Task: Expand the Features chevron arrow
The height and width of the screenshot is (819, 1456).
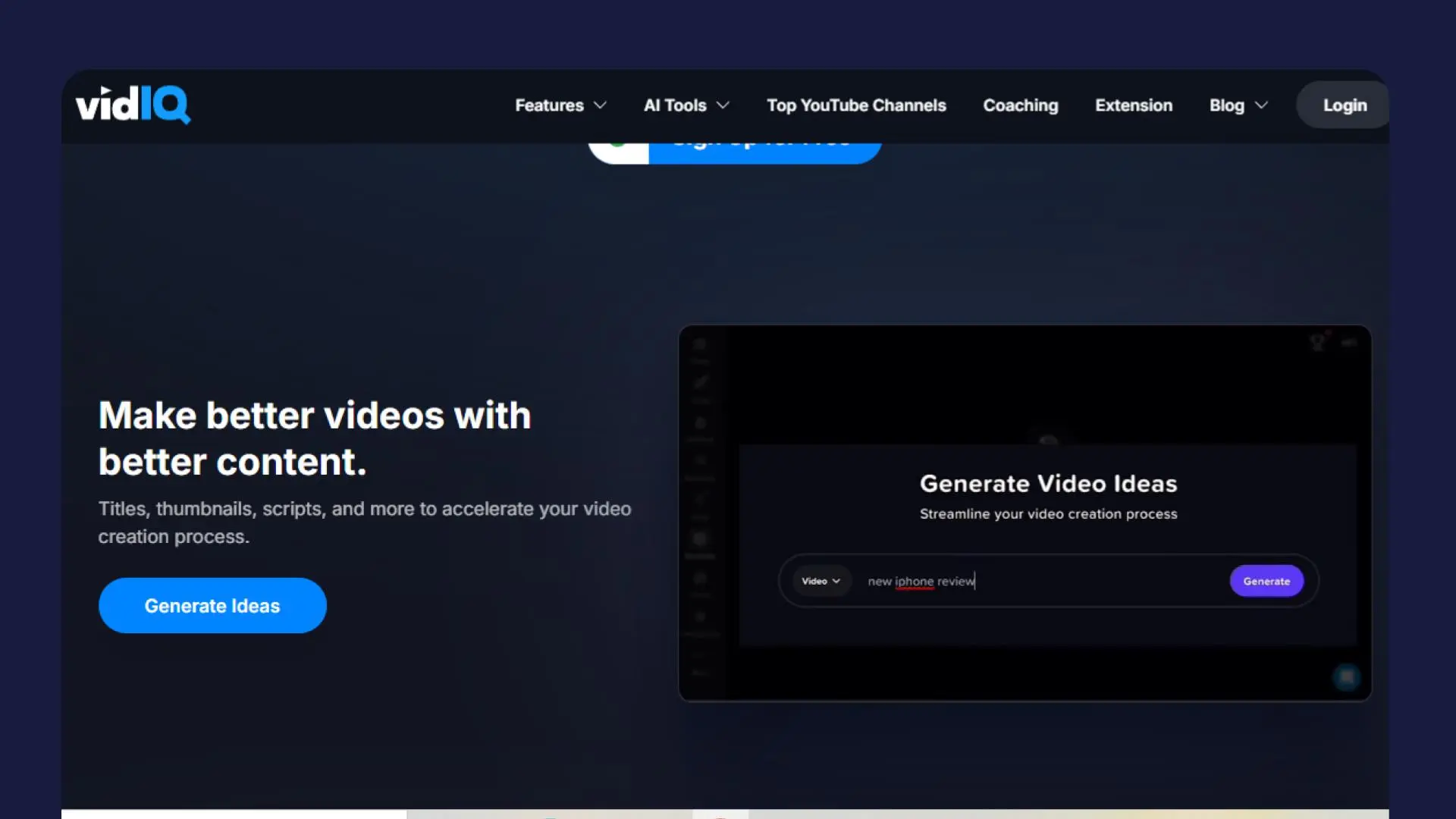Action: pos(600,105)
